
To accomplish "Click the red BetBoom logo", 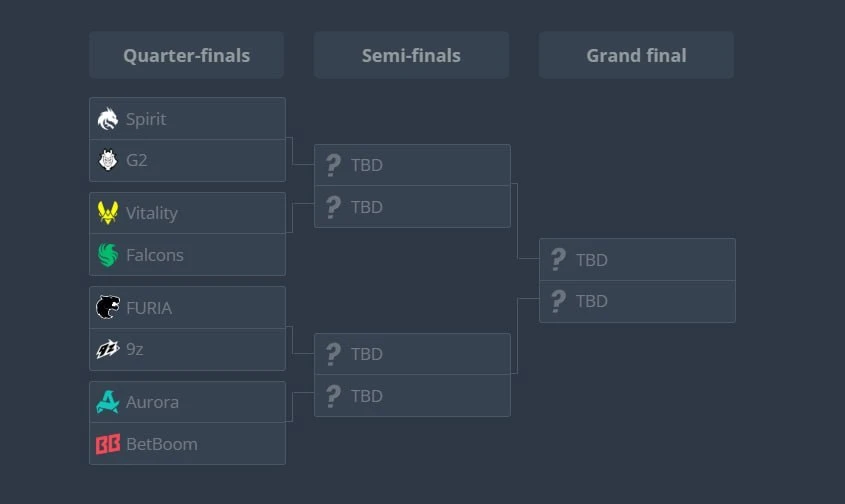I will 108,444.
